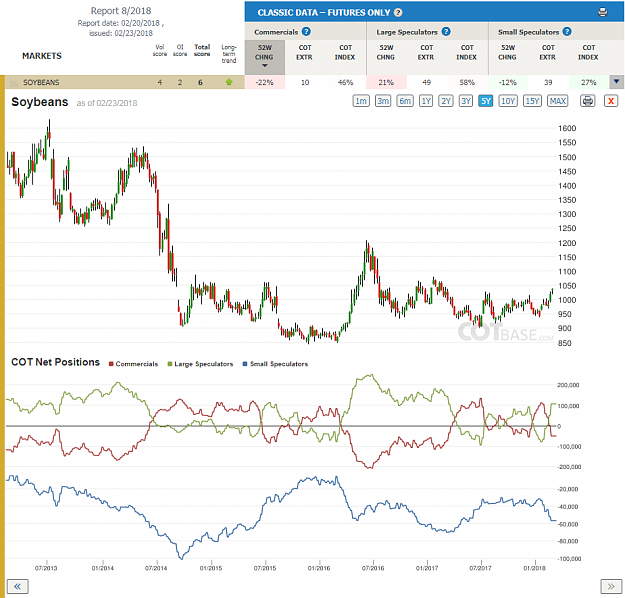Click the SOYBEANS market name
The width and height of the screenshot is (625, 598).
tap(41, 83)
